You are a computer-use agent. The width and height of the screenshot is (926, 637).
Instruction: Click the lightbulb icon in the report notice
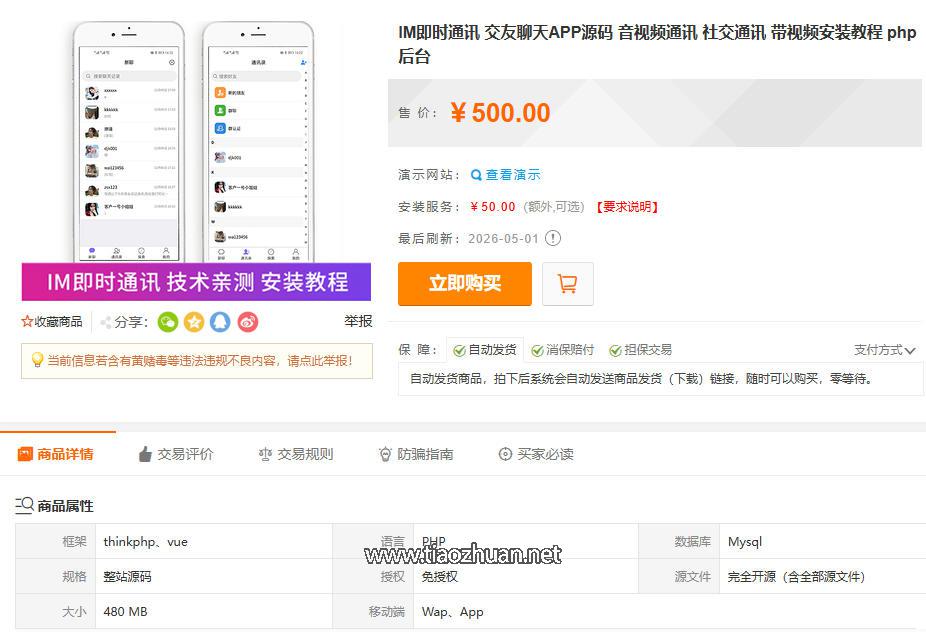(x=37, y=360)
